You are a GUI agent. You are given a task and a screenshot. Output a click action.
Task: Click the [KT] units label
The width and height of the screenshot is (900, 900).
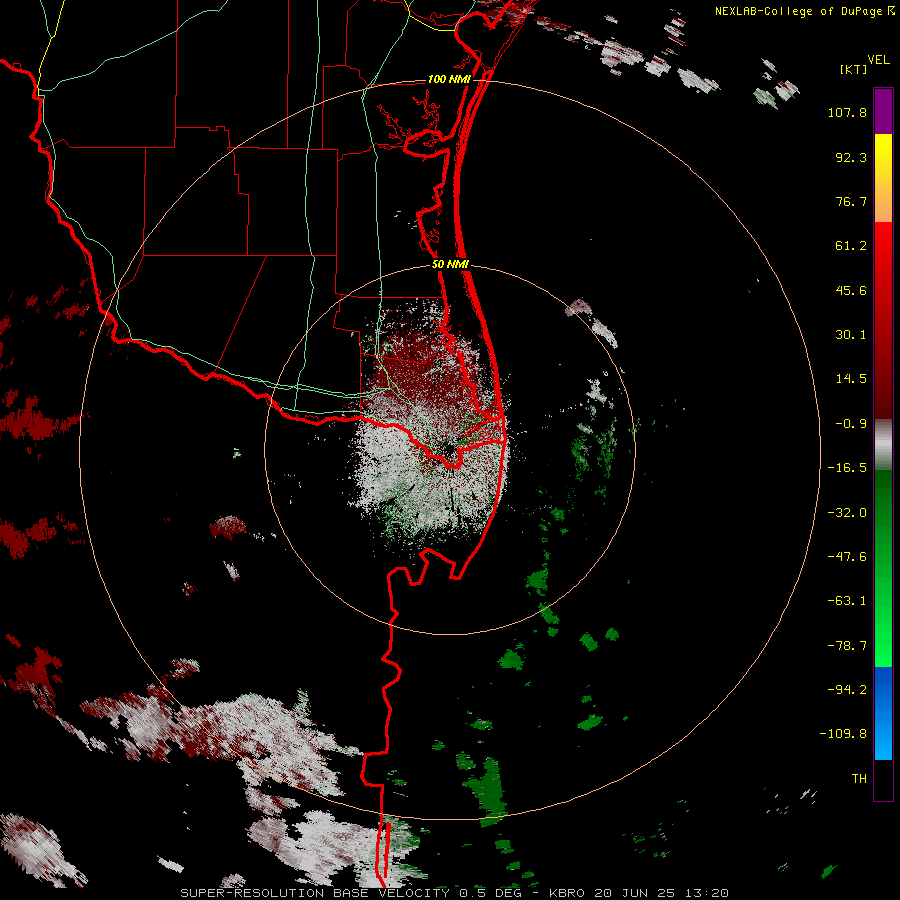pos(853,69)
